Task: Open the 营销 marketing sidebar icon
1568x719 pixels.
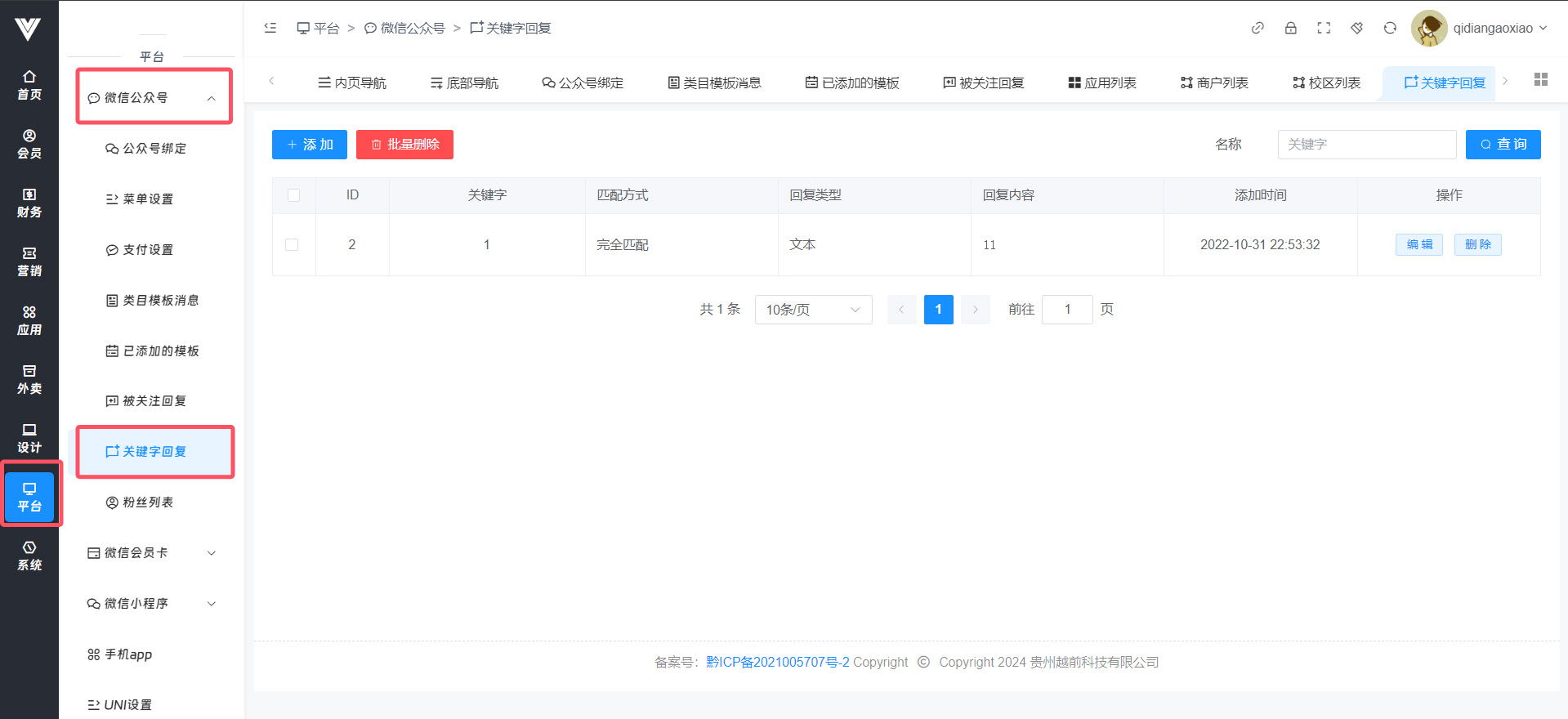Action: click(29, 261)
